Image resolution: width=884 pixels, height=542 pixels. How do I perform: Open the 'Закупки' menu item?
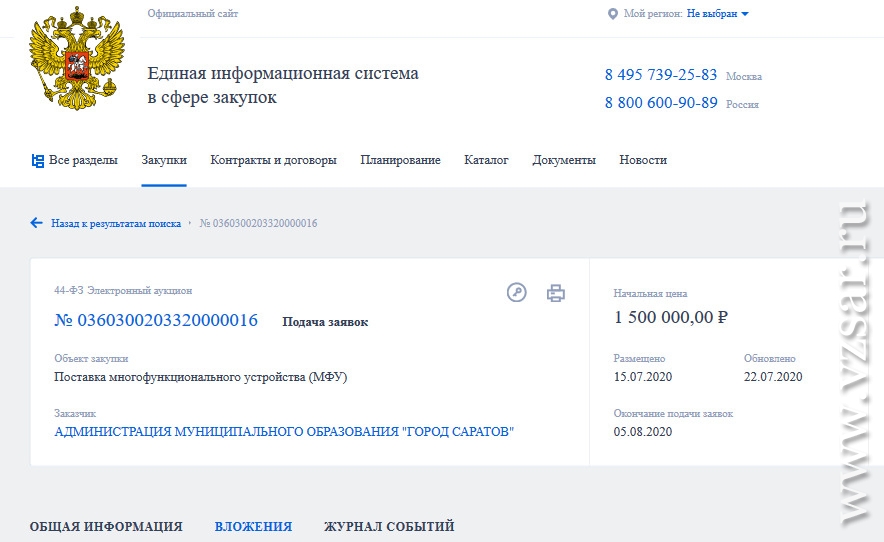(164, 160)
